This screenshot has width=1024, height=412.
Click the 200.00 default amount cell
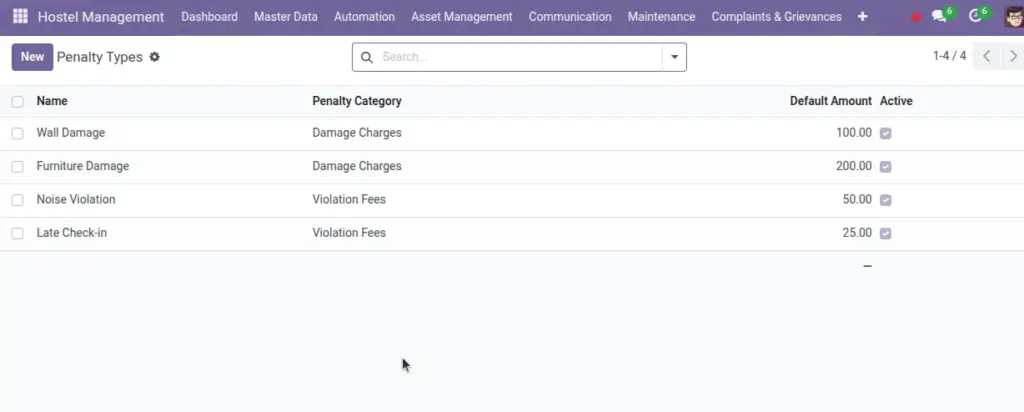click(854, 166)
